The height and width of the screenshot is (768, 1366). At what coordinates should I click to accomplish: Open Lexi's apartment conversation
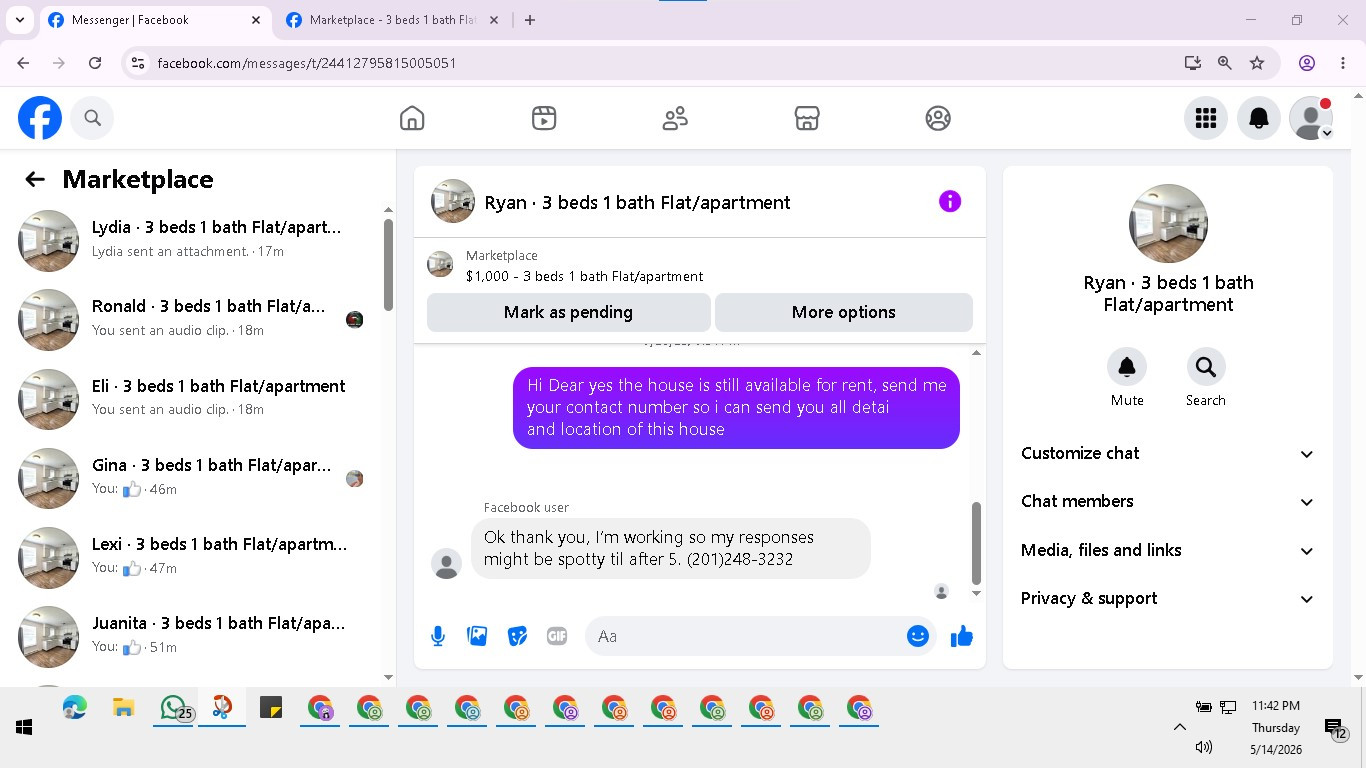pyautogui.click(x=191, y=557)
